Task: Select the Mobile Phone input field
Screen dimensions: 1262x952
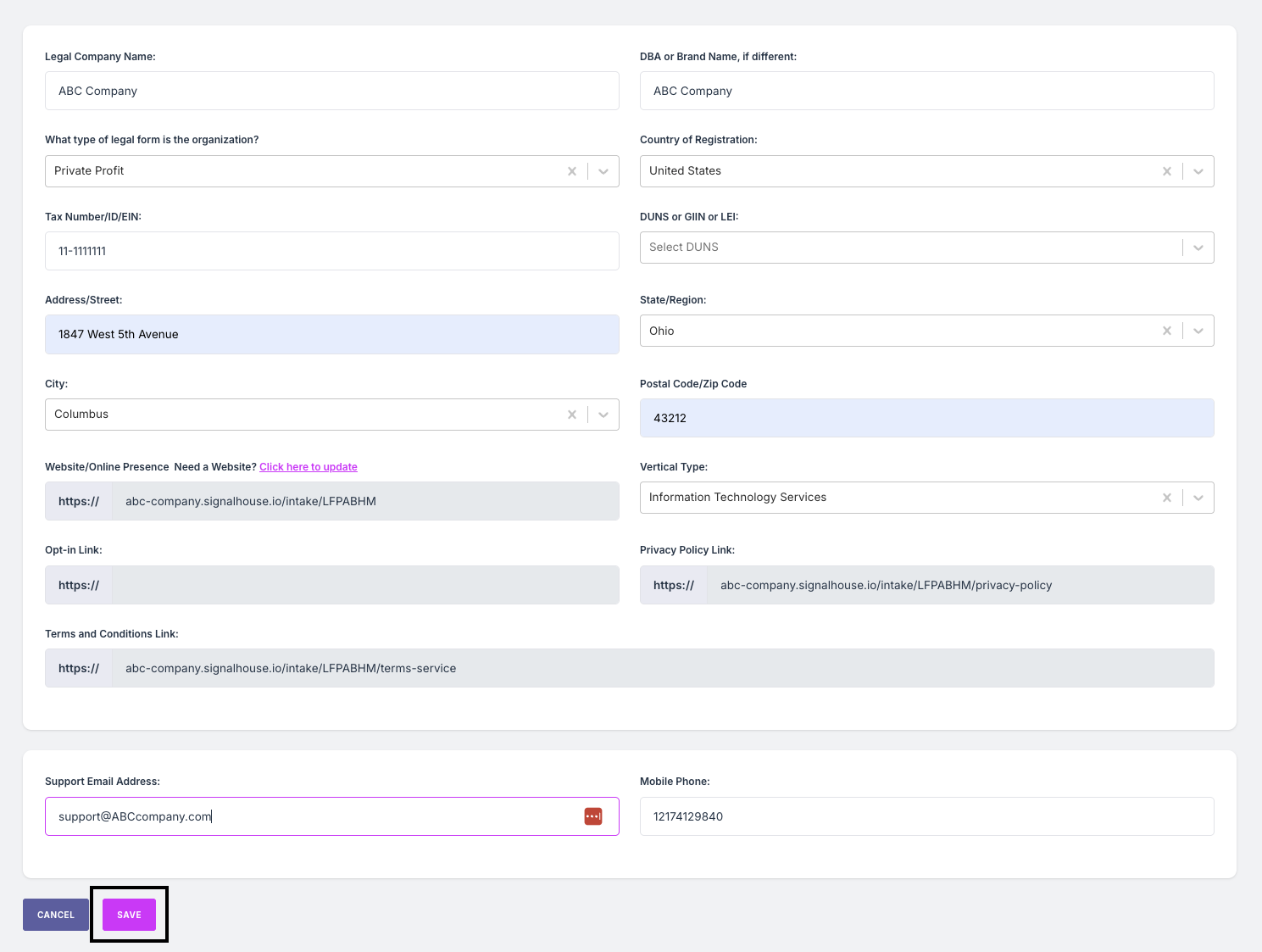Action: pos(926,816)
